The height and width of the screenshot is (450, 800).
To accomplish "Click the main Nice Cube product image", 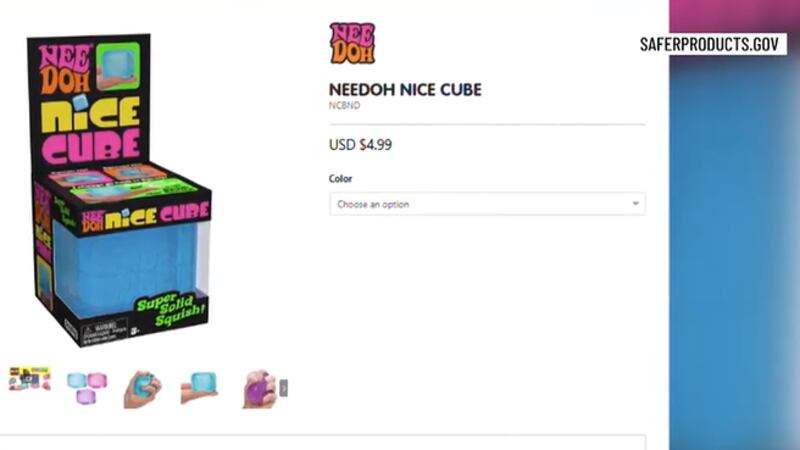I will coord(120,190).
